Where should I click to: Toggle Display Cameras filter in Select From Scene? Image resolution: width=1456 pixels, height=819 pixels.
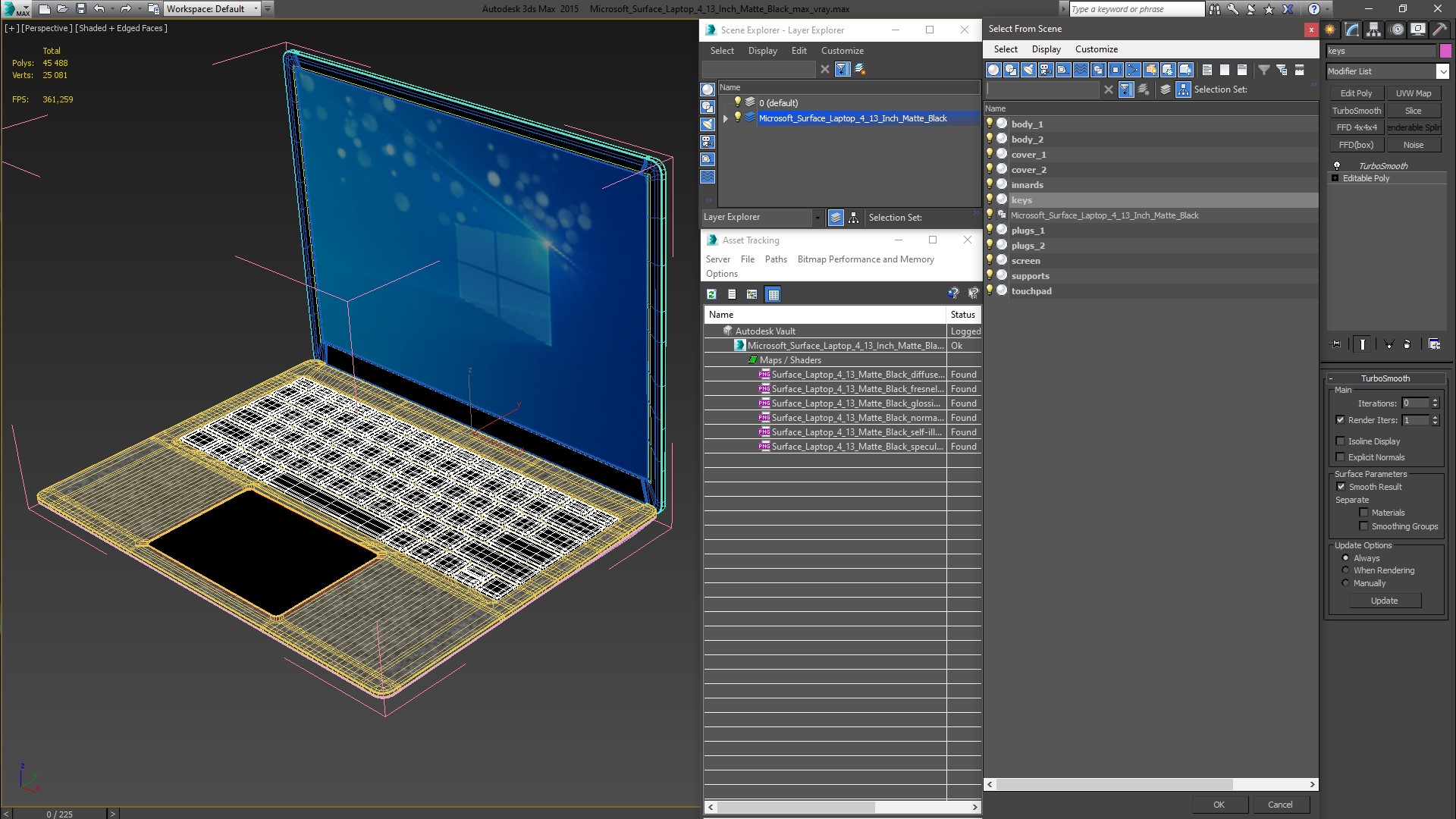point(1046,70)
